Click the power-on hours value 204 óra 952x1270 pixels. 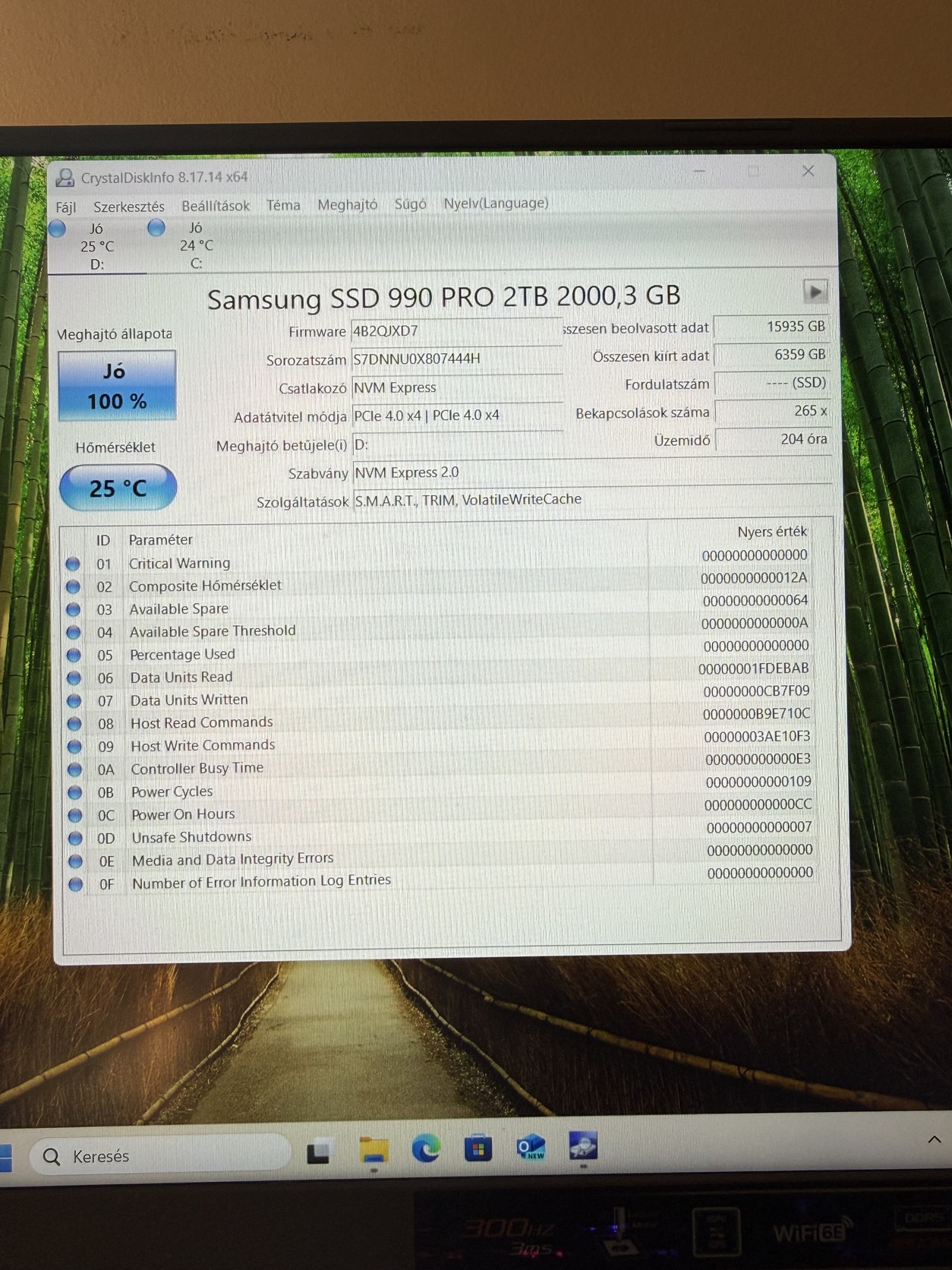click(x=773, y=439)
